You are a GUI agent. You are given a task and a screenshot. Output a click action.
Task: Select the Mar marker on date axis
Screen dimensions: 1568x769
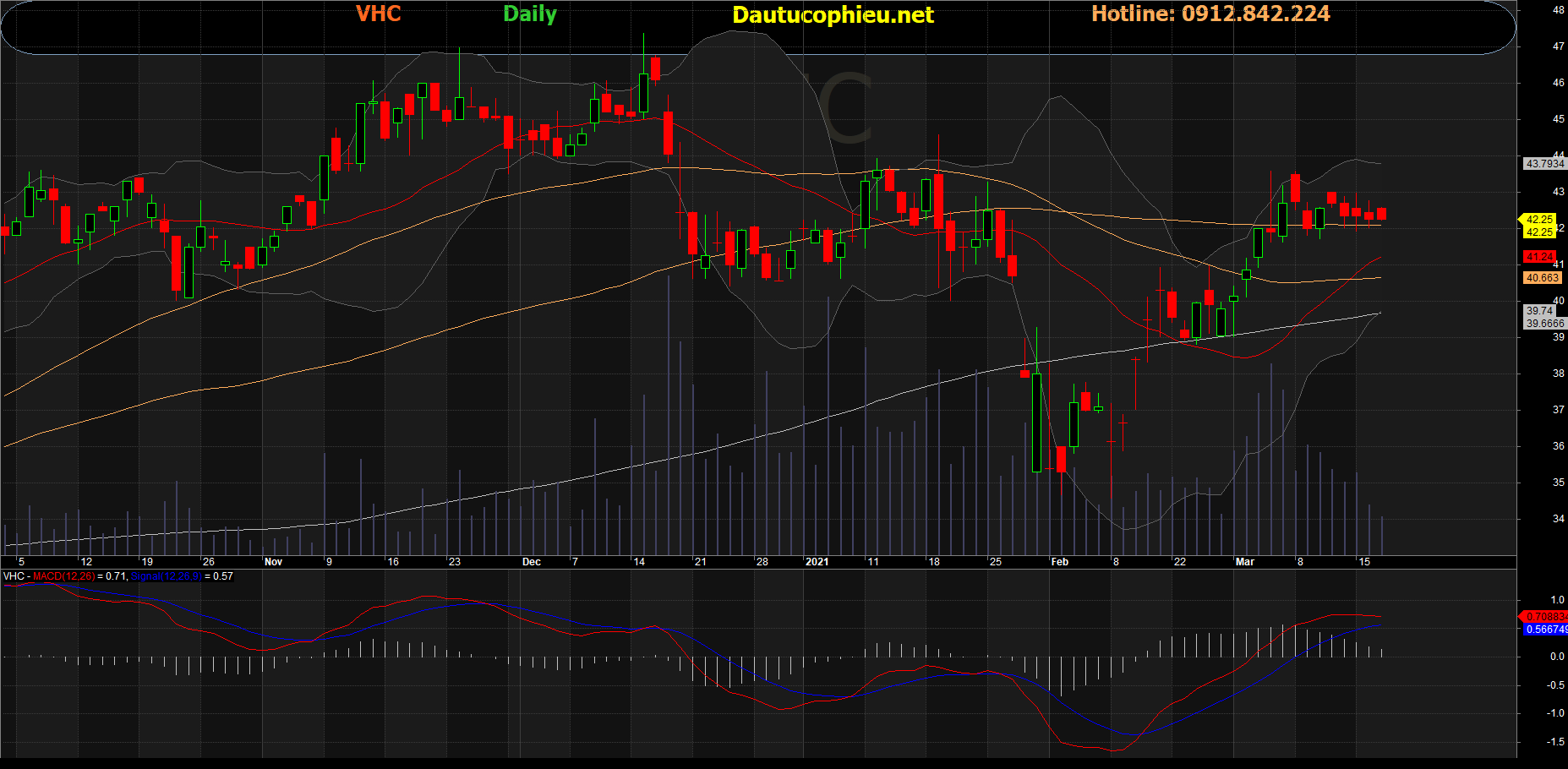click(x=1244, y=562)
